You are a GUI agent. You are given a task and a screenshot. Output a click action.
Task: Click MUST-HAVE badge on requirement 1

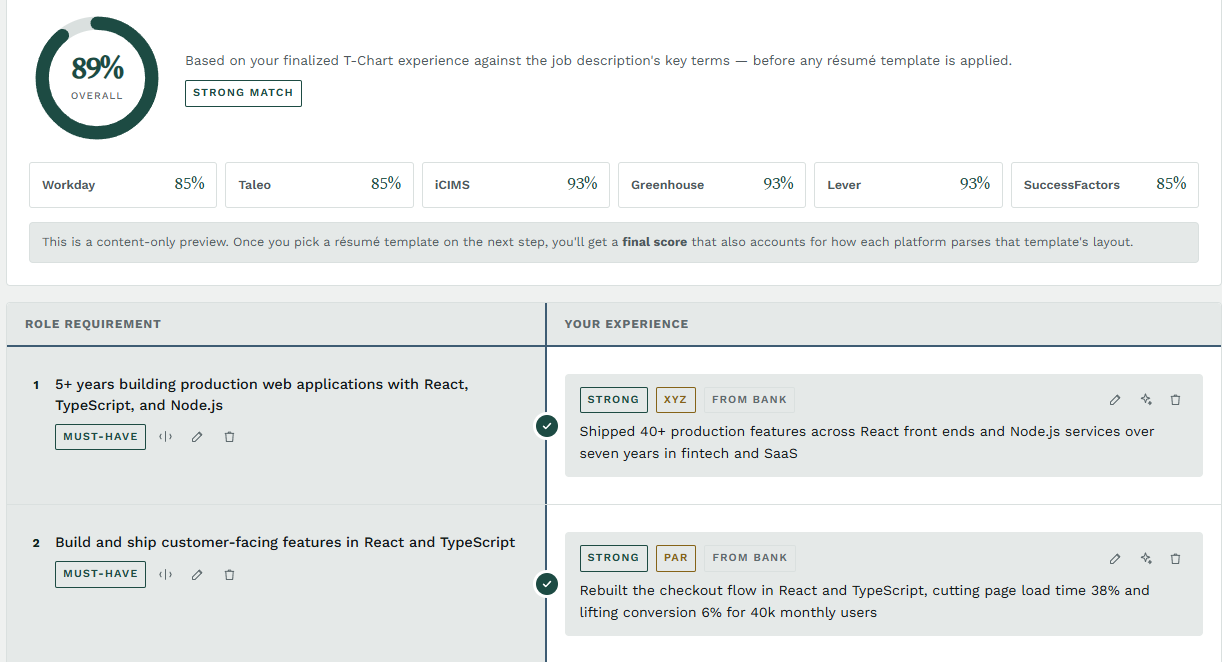[100, 437]
